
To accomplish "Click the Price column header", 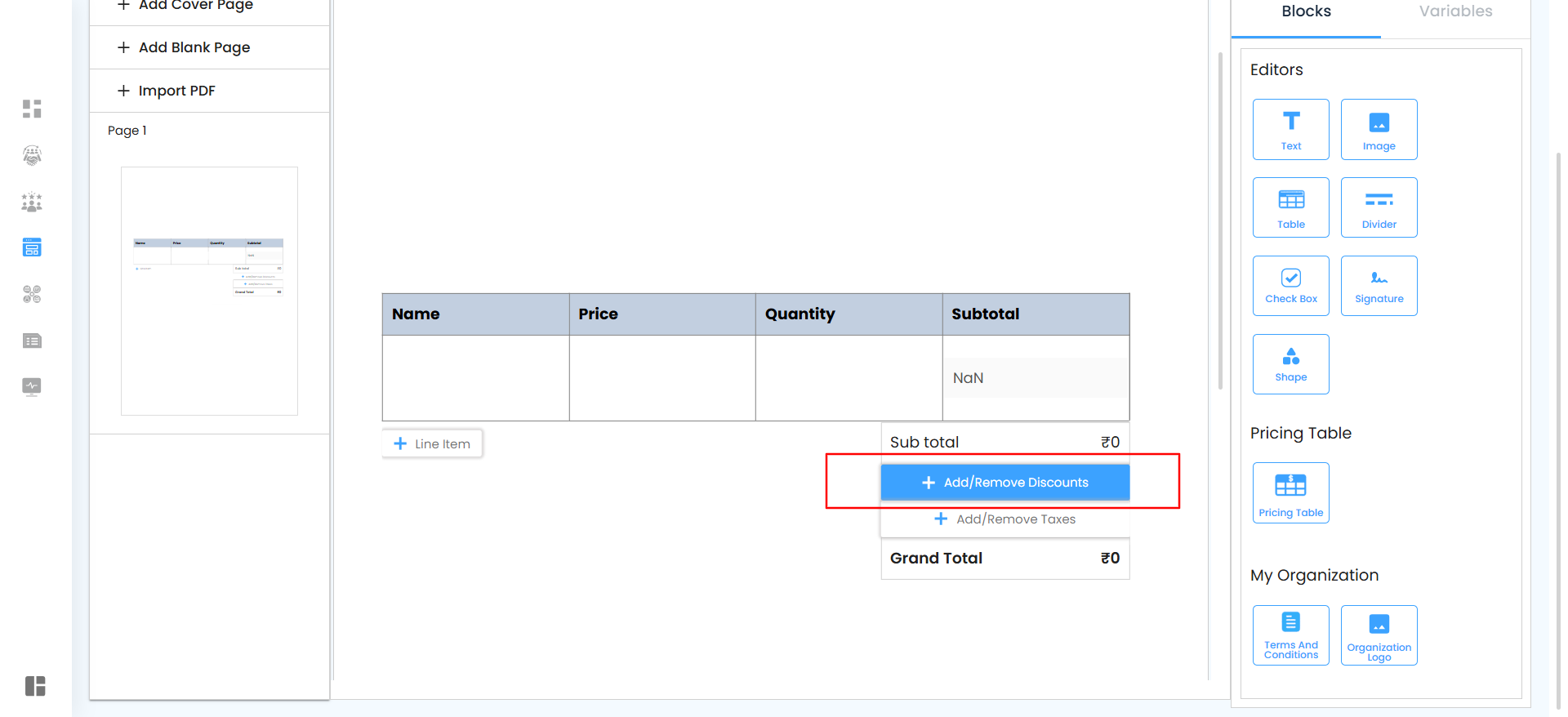I will click(x=662, y=314).
